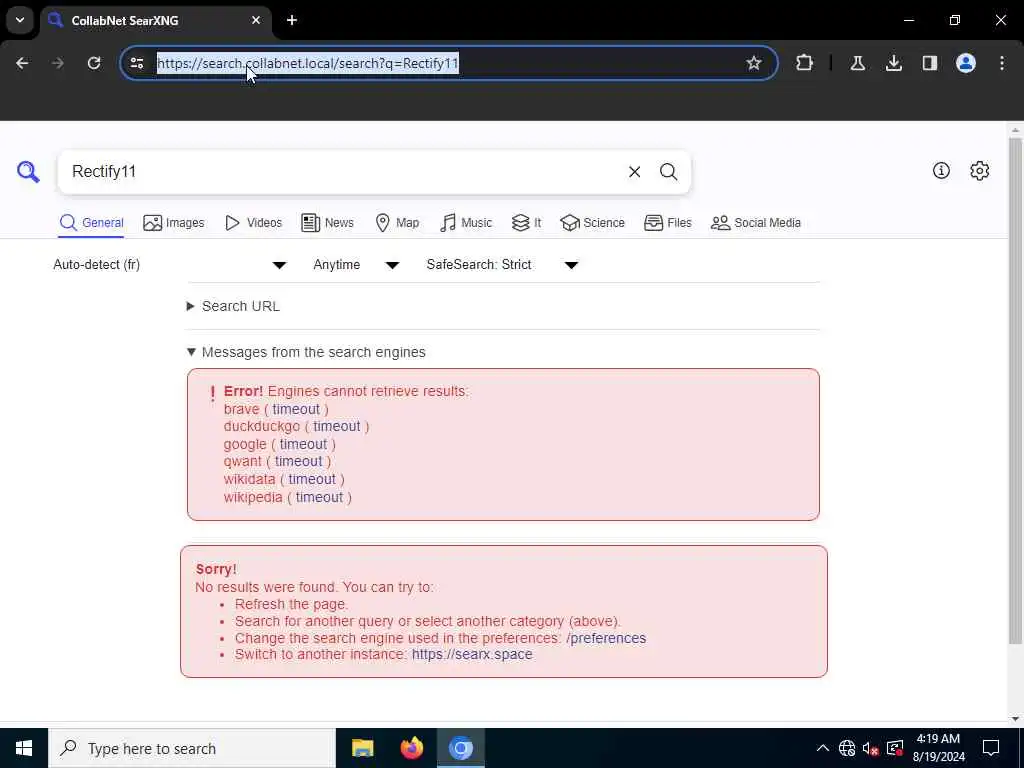Expand the Search URL section
Viewport: 1024px width, 768px height.
233,306
